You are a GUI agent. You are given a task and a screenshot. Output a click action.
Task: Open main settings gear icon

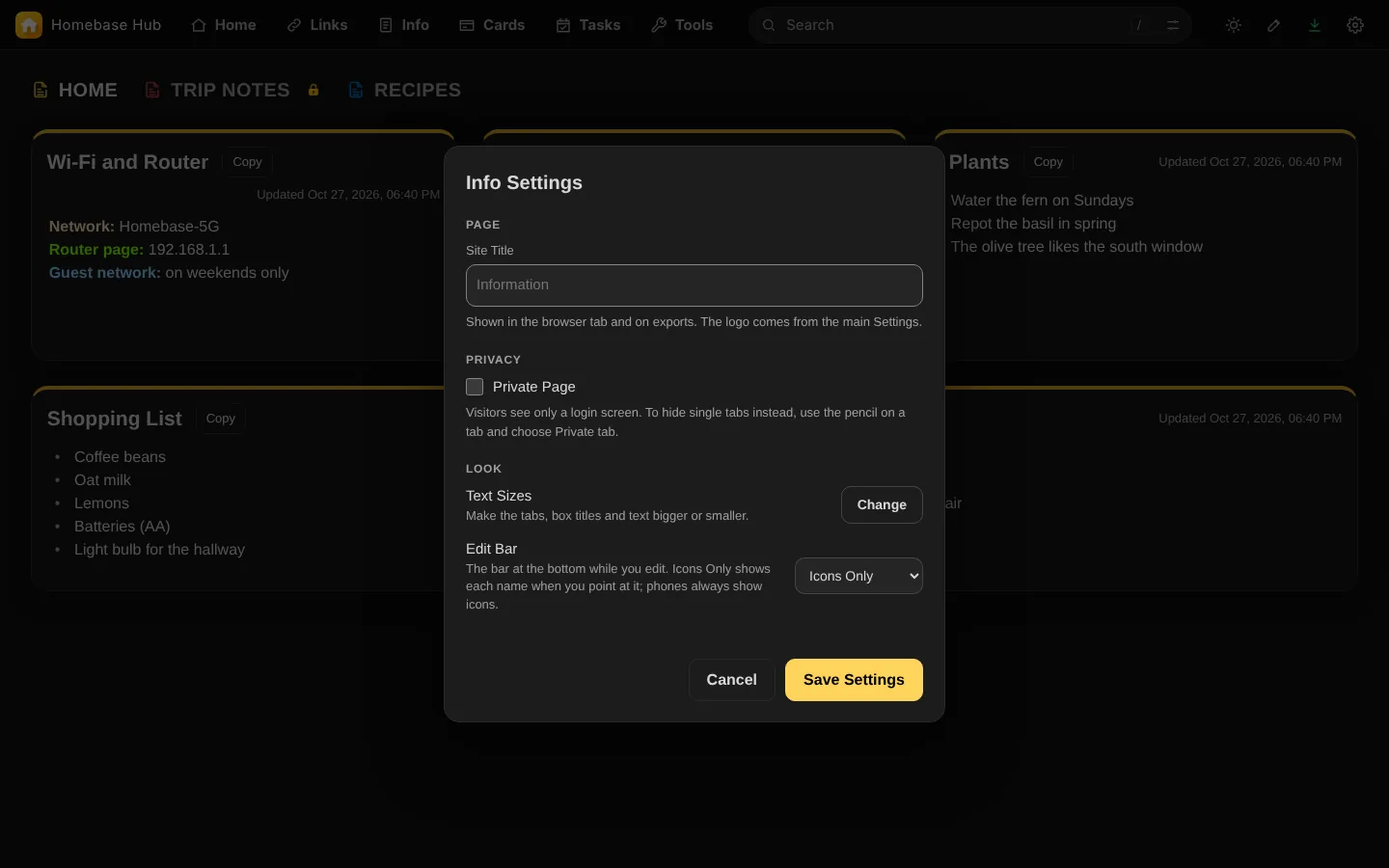pos(1355,25)
